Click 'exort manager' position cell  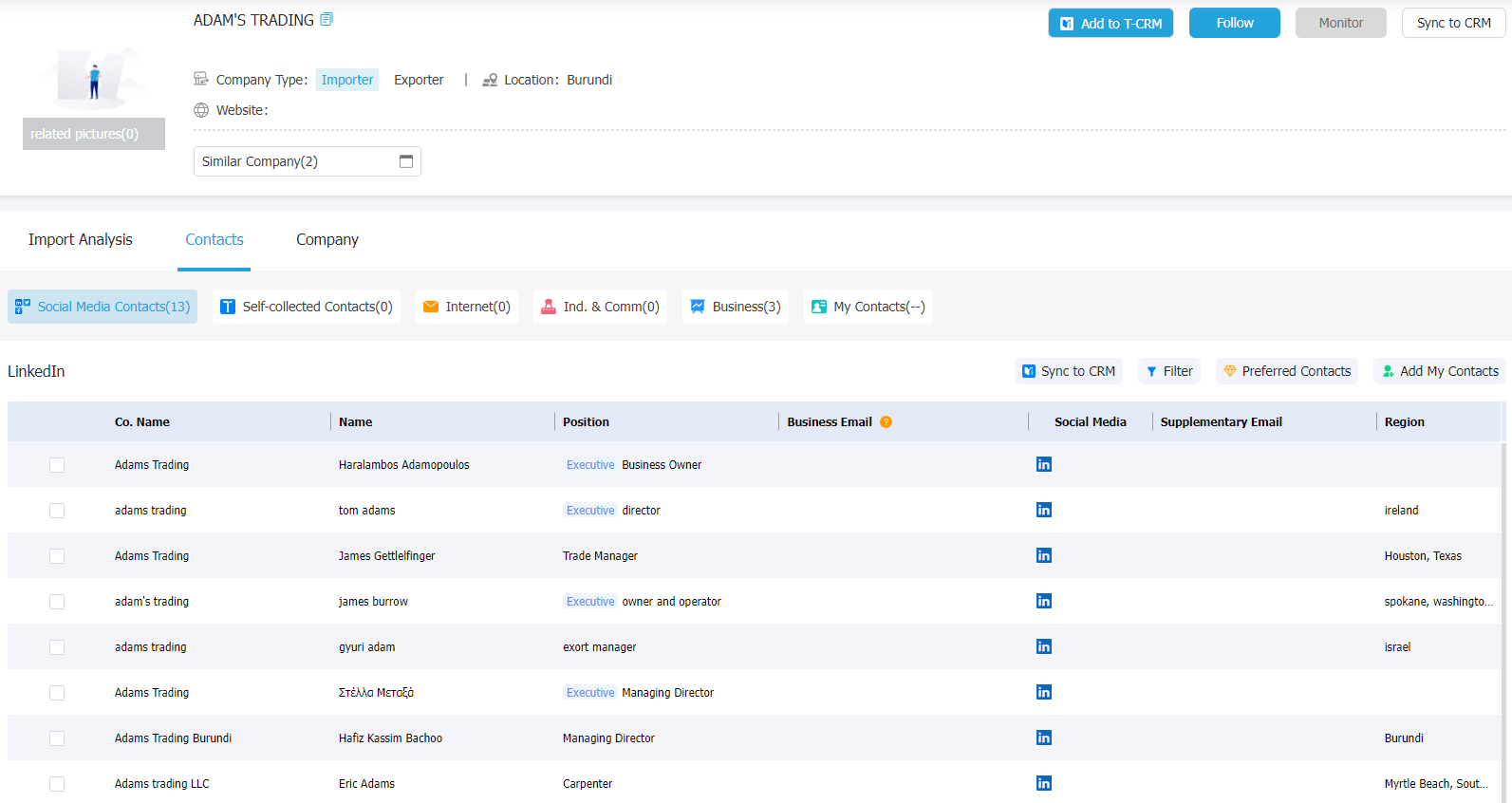[x=600, y=647]
